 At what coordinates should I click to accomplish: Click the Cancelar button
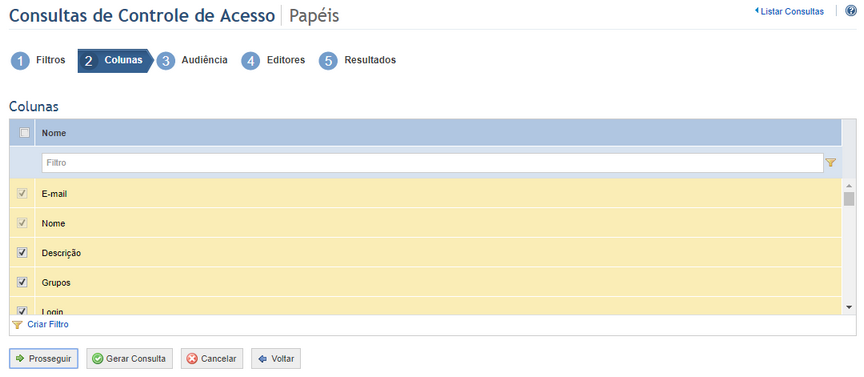tap(212, 359)
